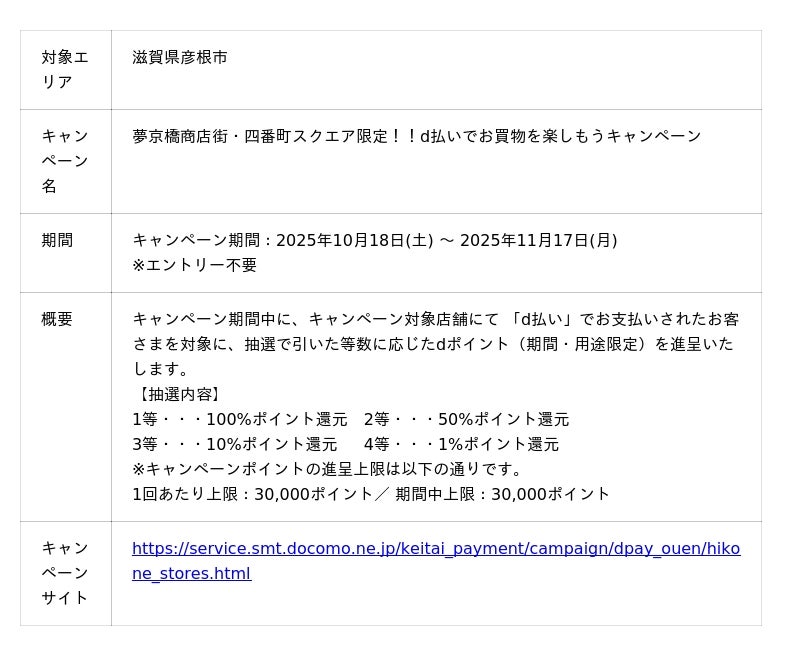Click the 期間中上限：30,000ポイント text
This screenshot has height=656, width=800.
click(x=502, y=494)
